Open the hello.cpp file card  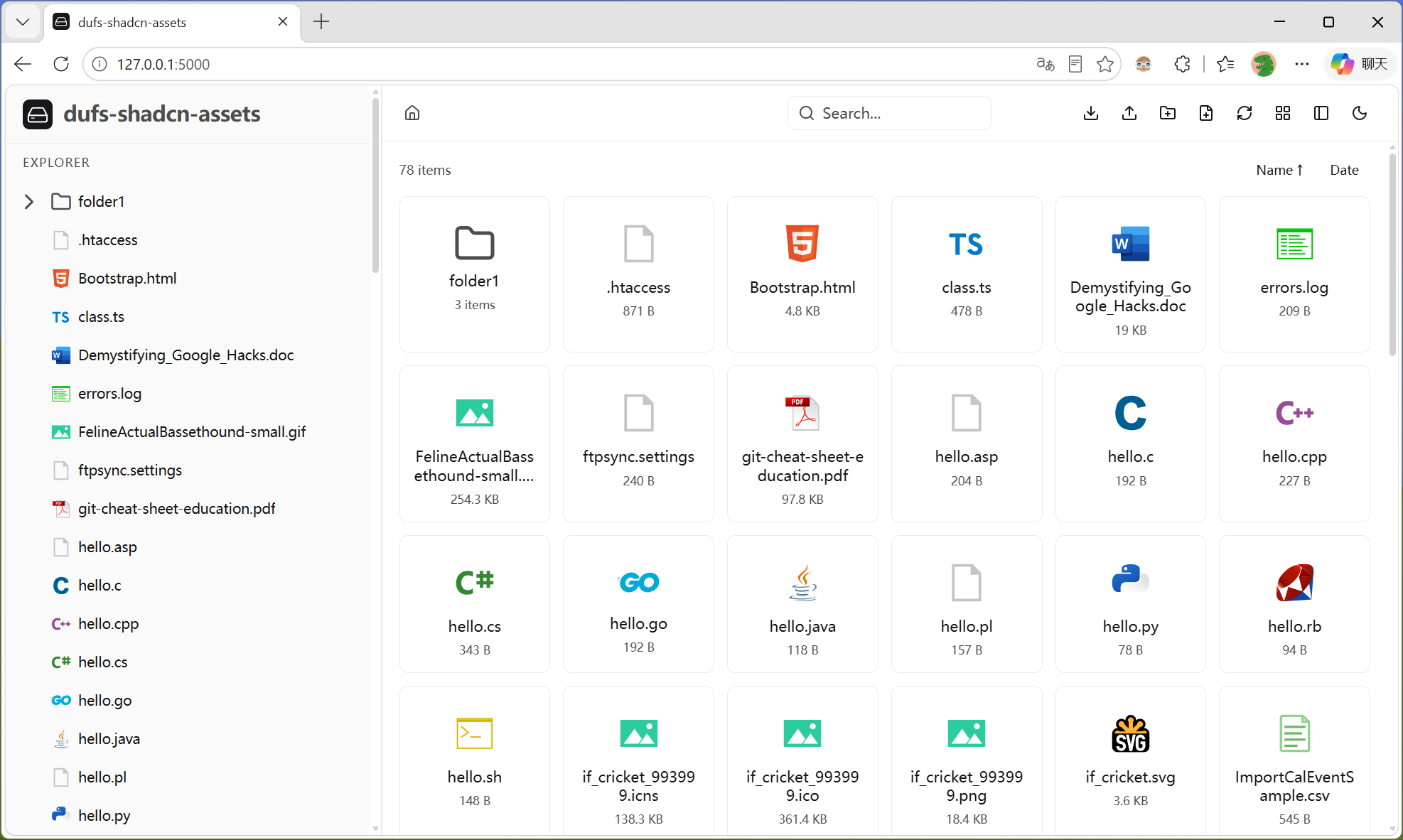[x=1294, y=443]
